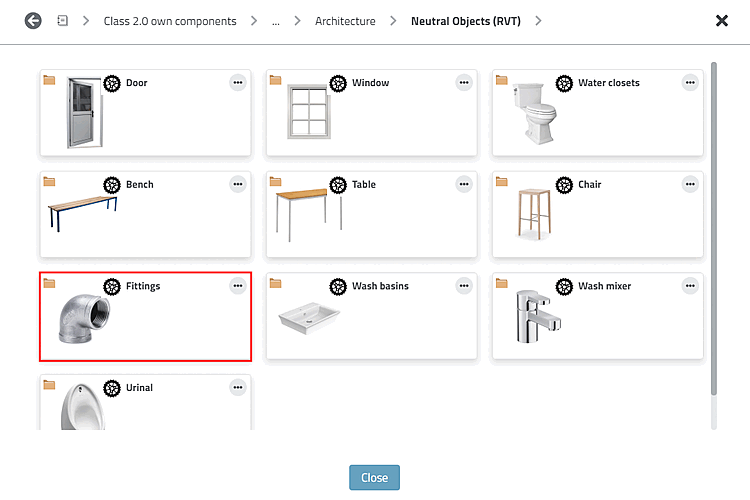The width and height of the screenshot is (750, 500).
Task: Click gear icon next to Water closets
Action: point(564,83)
